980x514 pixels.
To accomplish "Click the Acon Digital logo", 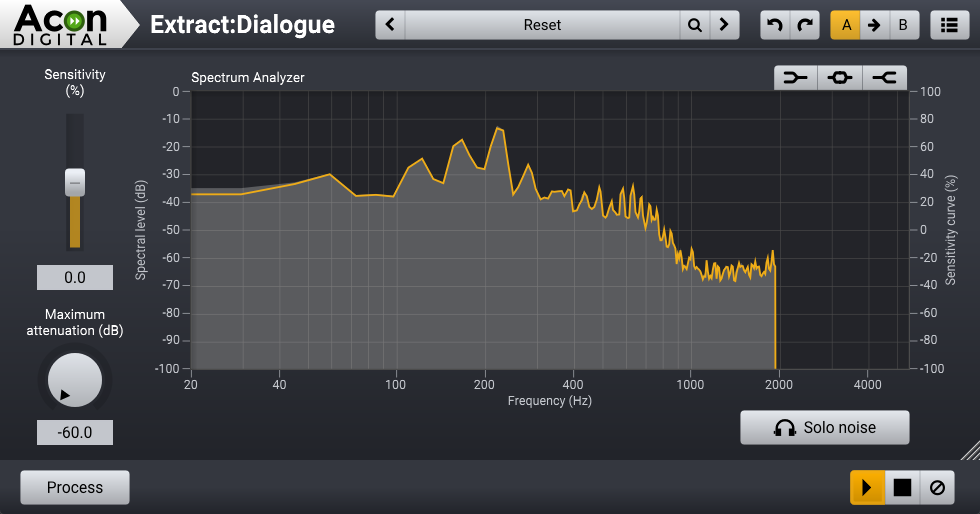I will pos(61,25).
